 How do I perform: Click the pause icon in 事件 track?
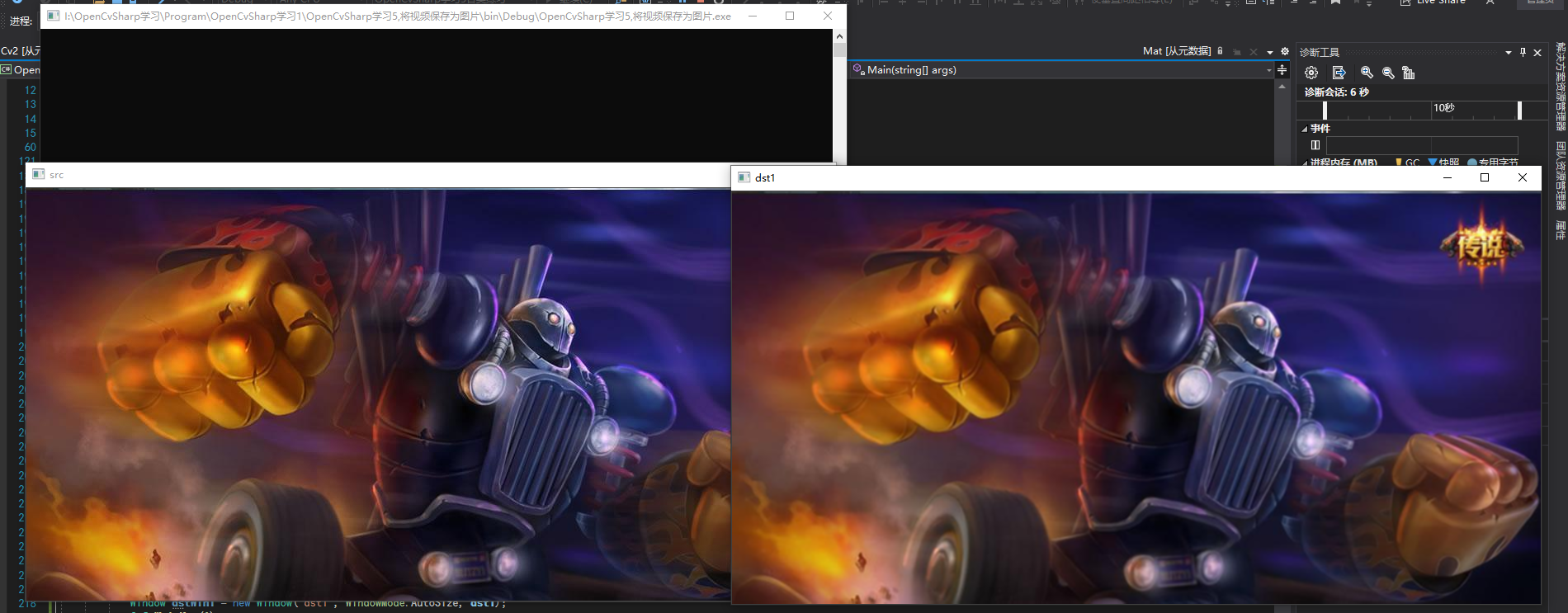click(1315, 144)
